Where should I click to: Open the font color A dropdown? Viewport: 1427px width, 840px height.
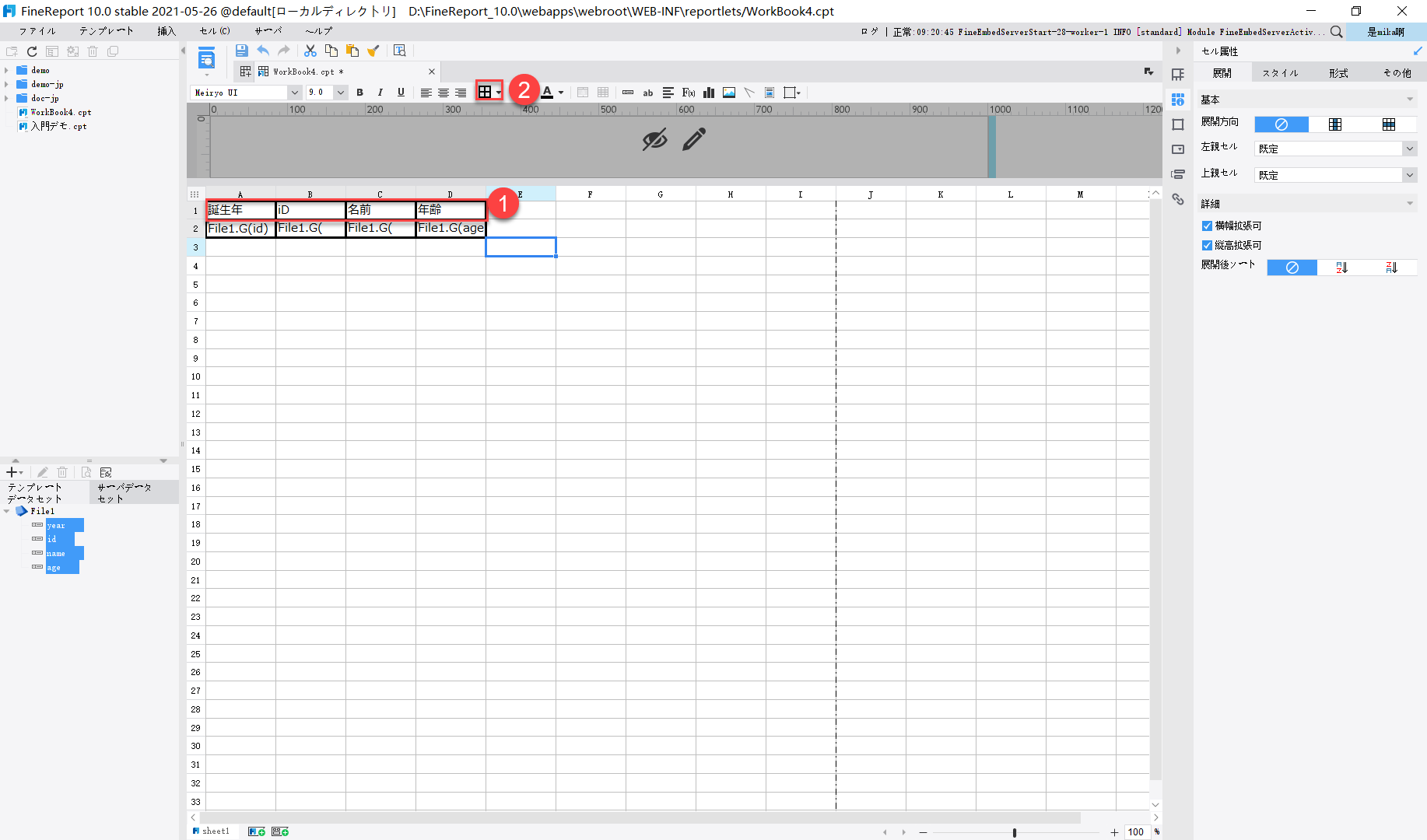561,93
